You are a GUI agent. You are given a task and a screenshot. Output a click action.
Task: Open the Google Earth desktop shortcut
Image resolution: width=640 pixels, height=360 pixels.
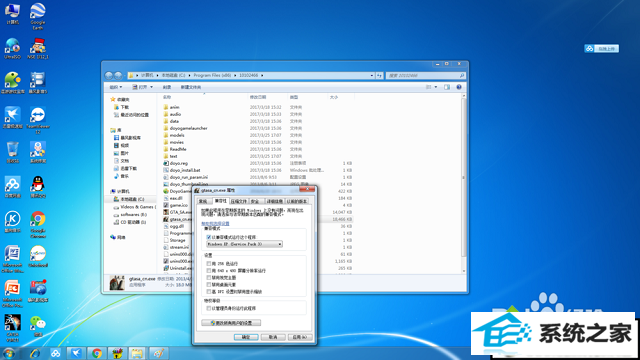[x=38, y=16]
